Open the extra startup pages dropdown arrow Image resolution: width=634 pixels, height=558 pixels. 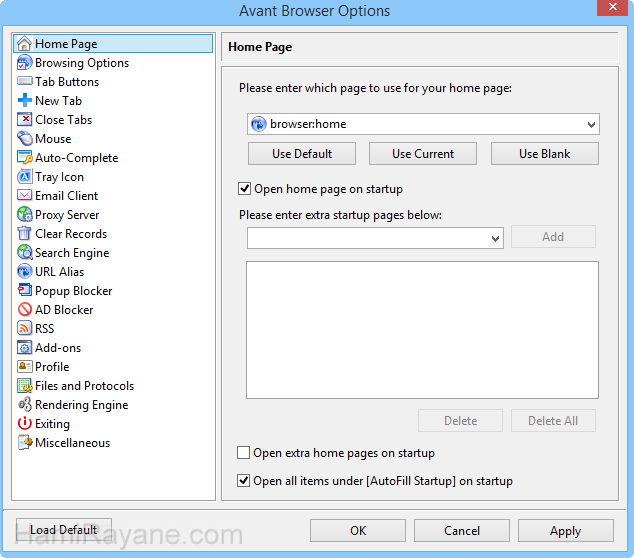coord(496,238)
